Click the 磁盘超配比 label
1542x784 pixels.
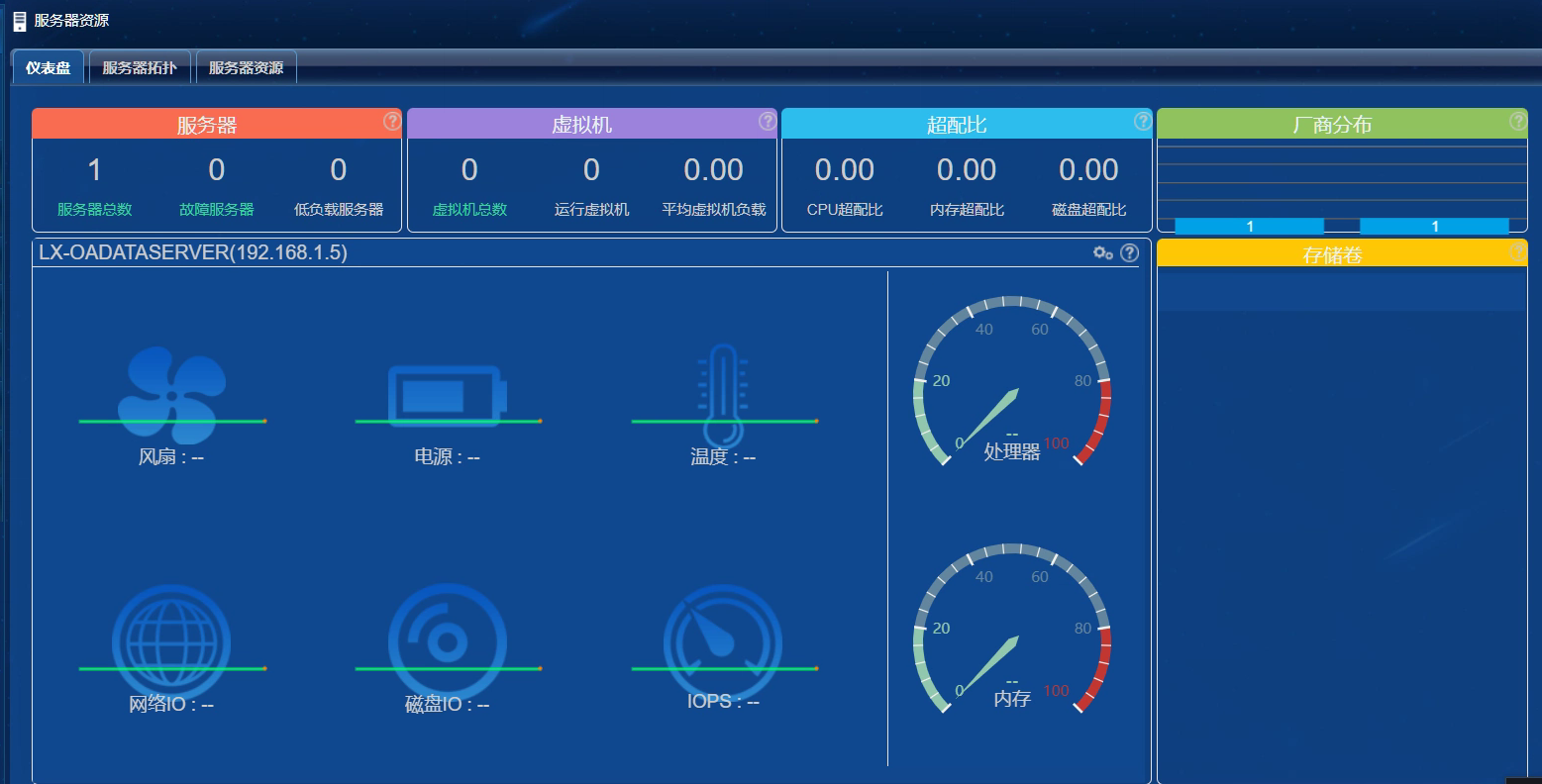1088,210
